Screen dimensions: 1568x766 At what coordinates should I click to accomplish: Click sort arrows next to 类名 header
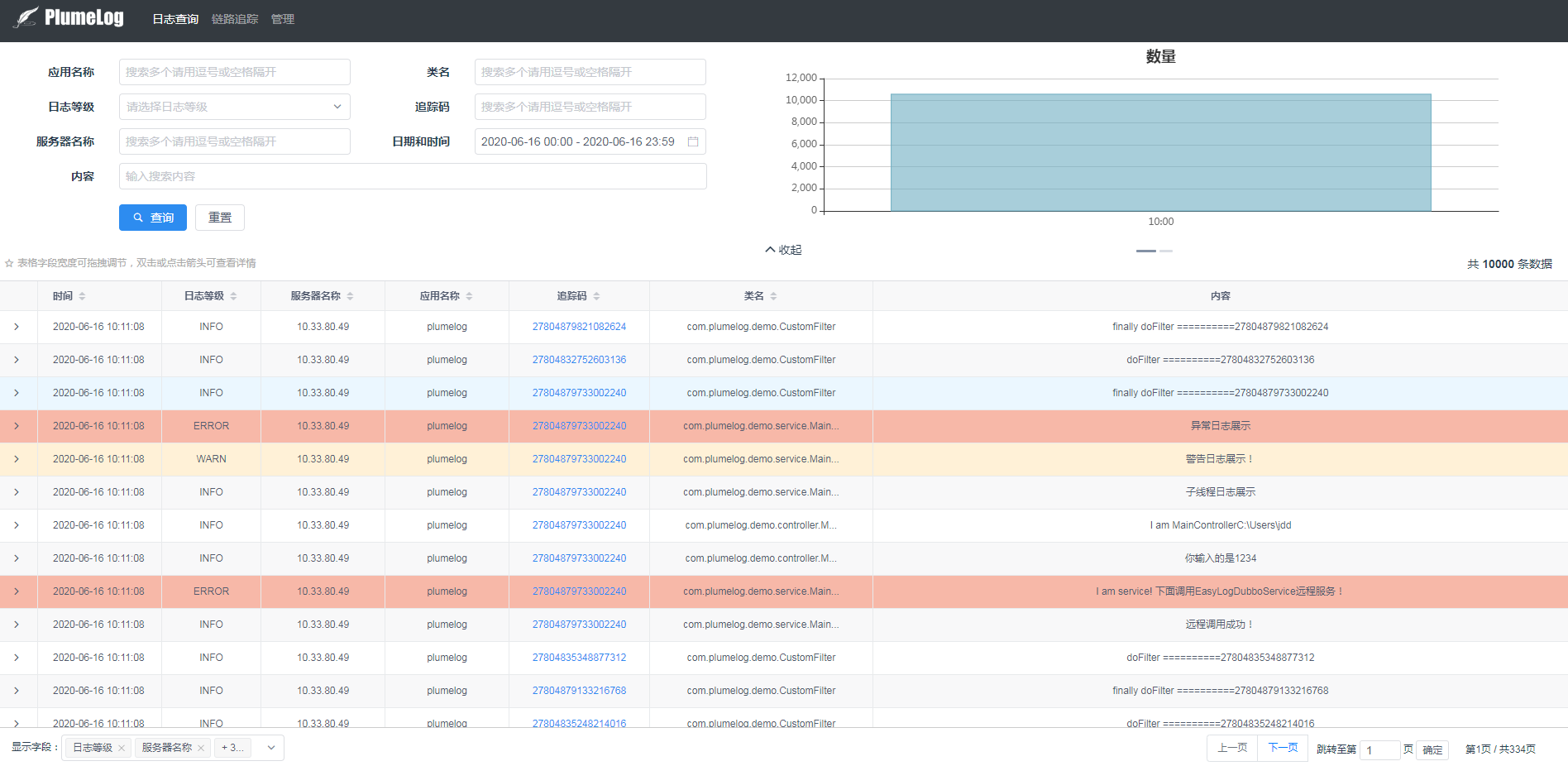[x=773, y=296]
